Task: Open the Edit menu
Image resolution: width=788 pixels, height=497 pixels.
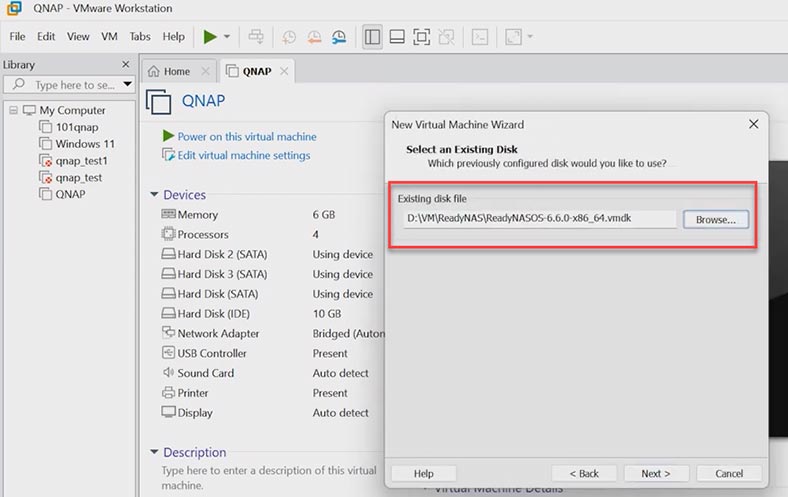Action: 46,37
